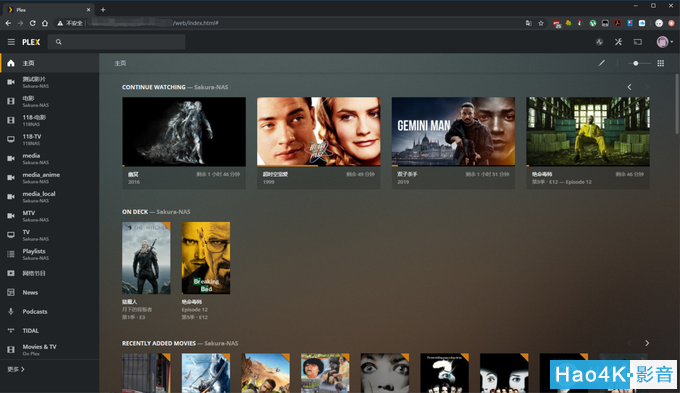Open Breaking Bad episode thumbnail in Continue Watching
Viewport: 680px width, 393px height.
(x=588, y=131)
